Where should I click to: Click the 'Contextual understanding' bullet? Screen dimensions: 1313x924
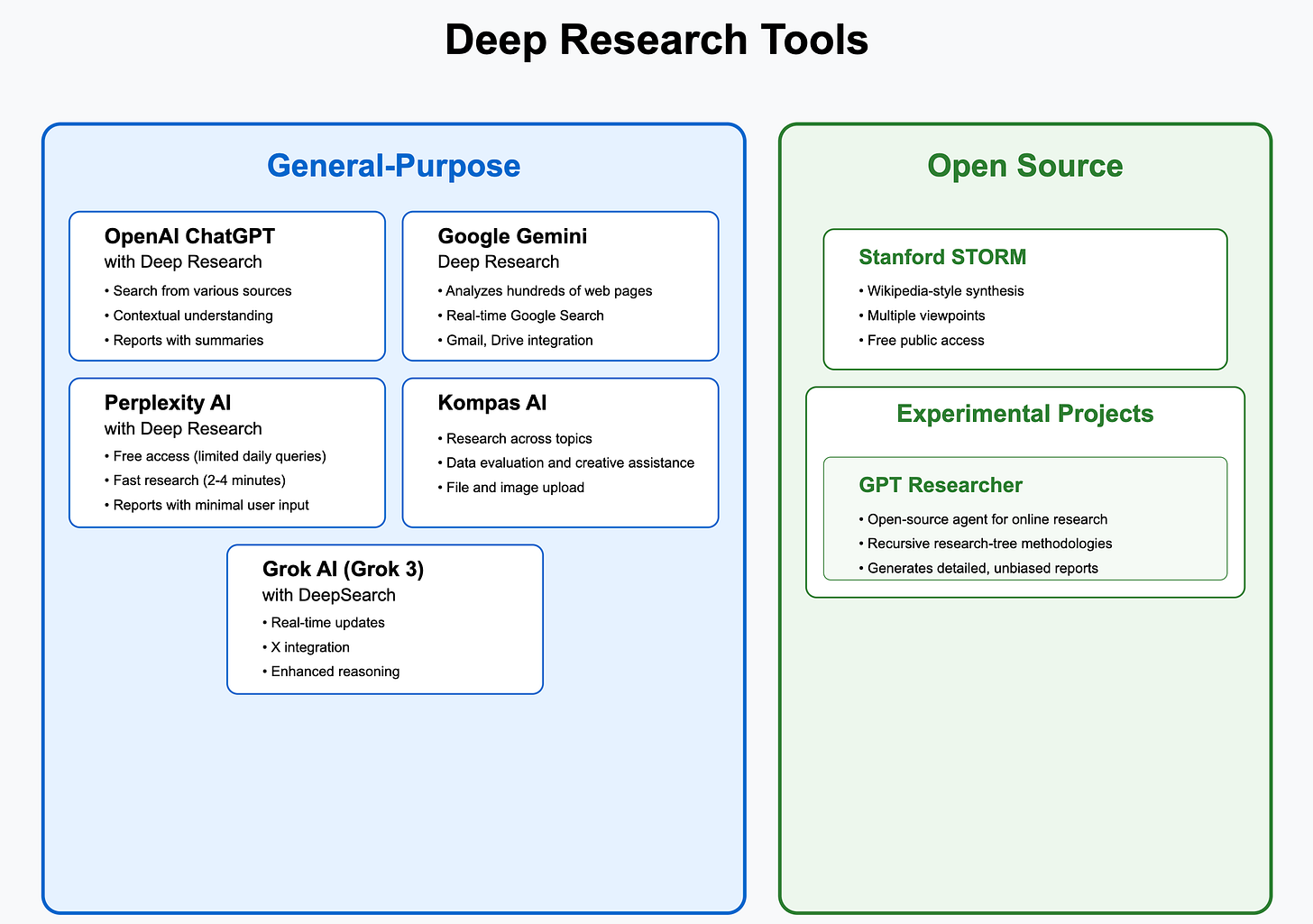[188, 316]
